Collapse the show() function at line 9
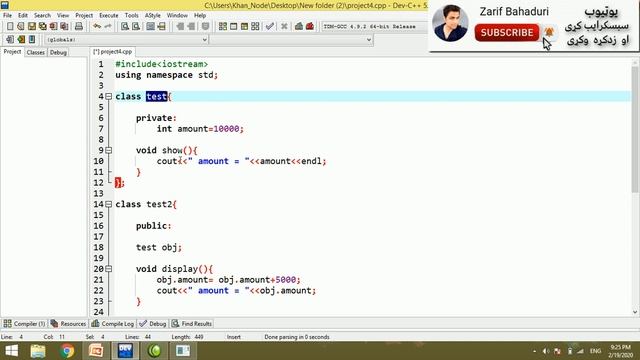 point(109,151)
